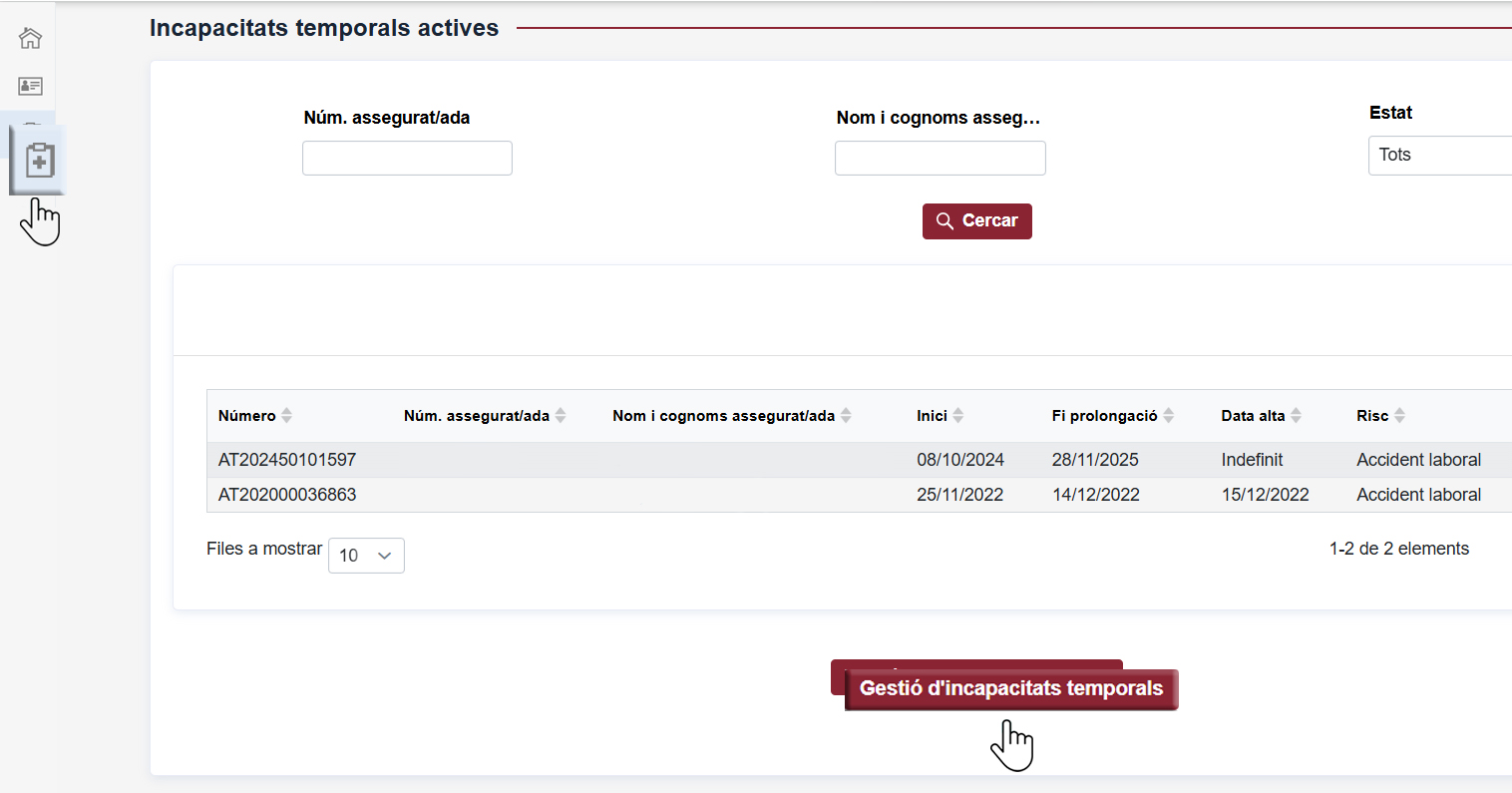Focus the Nom i cognoms search field

point(940,159)
